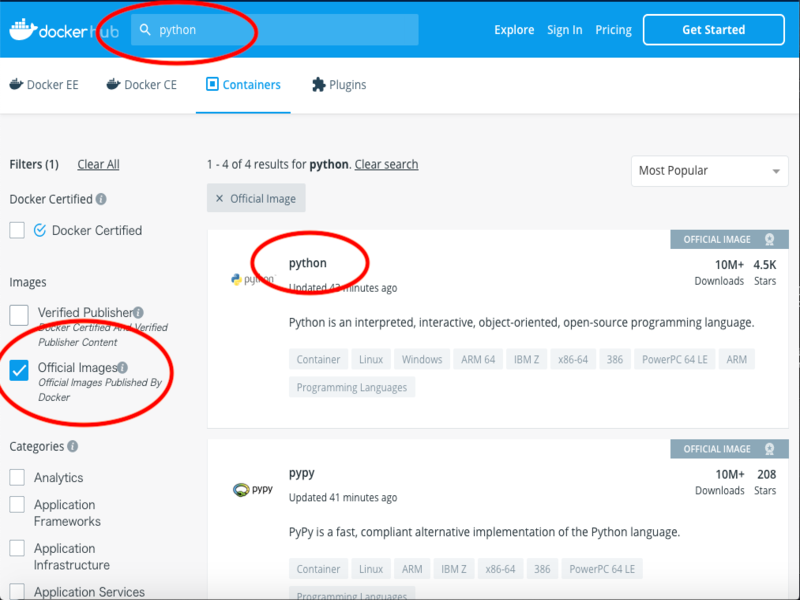
Task: Uncheck the Official Images checkbox
Action: (x=19, y=370)
